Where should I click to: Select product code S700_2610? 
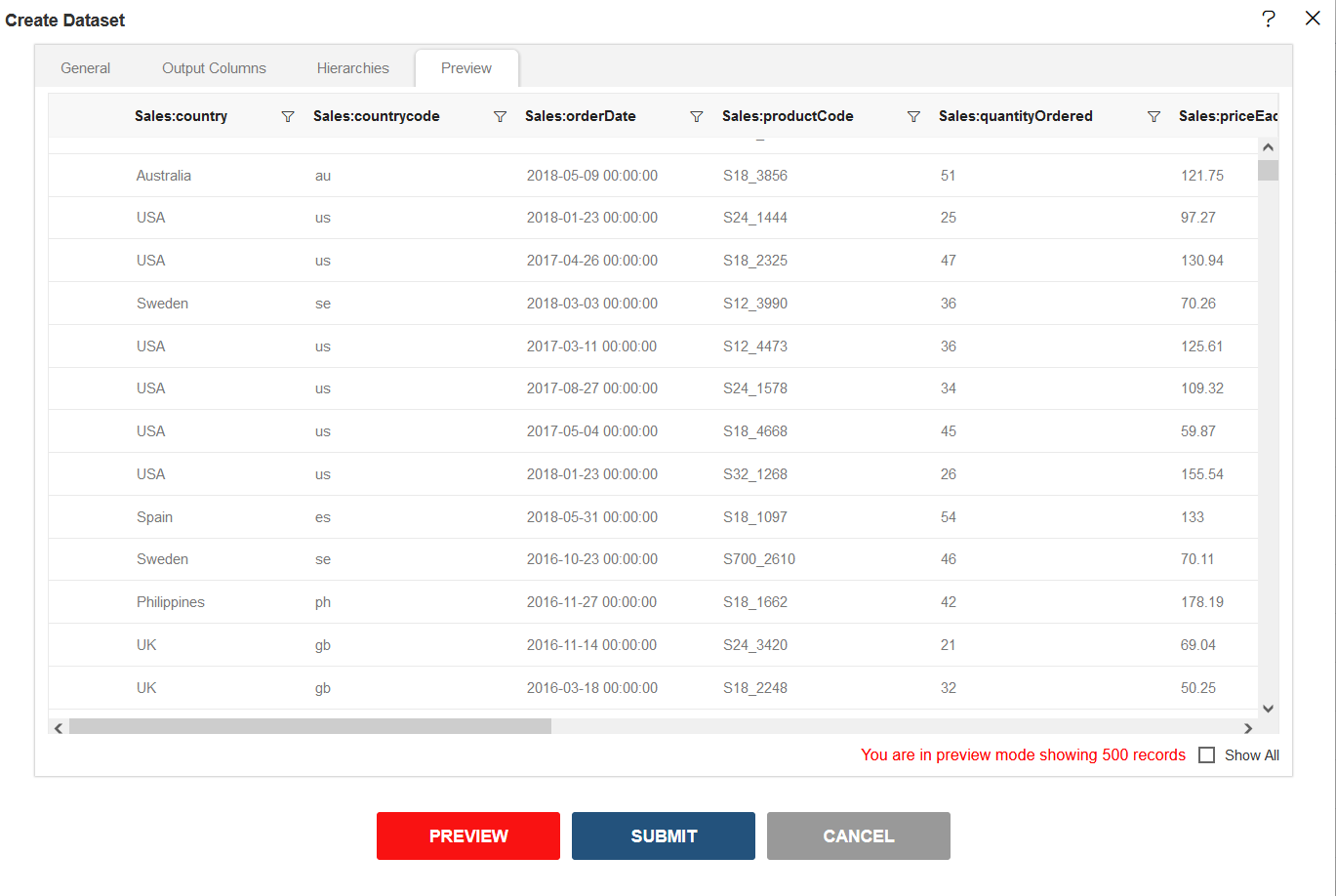coord(759,559)
